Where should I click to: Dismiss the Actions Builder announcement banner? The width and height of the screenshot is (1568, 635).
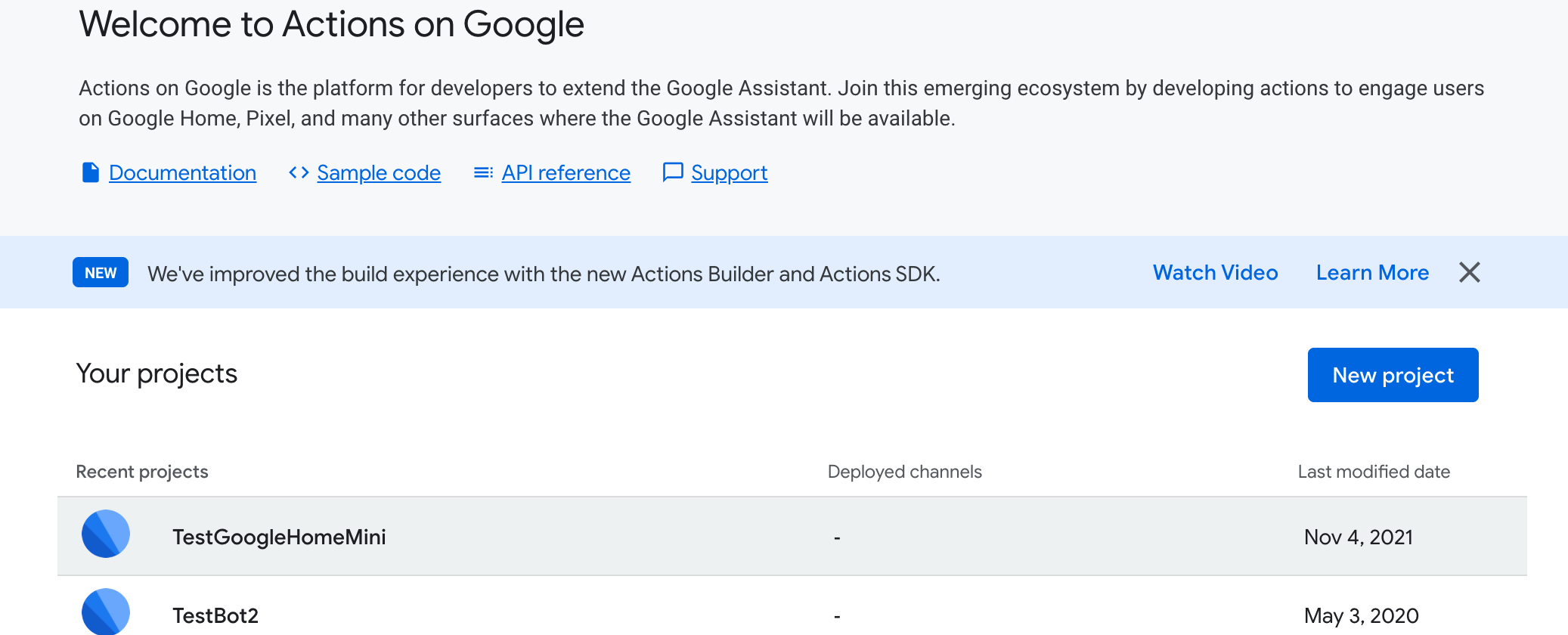pos(1470,272)
